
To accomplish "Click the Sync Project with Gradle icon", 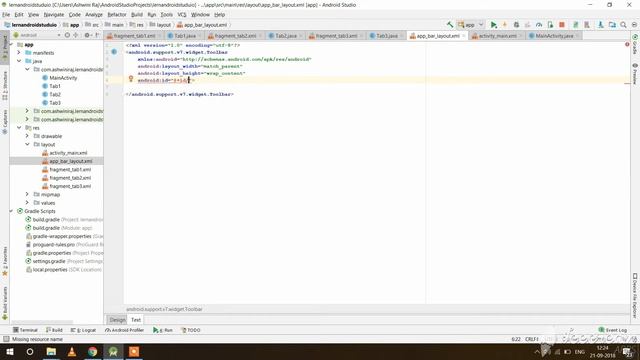I will click(576, 25).
